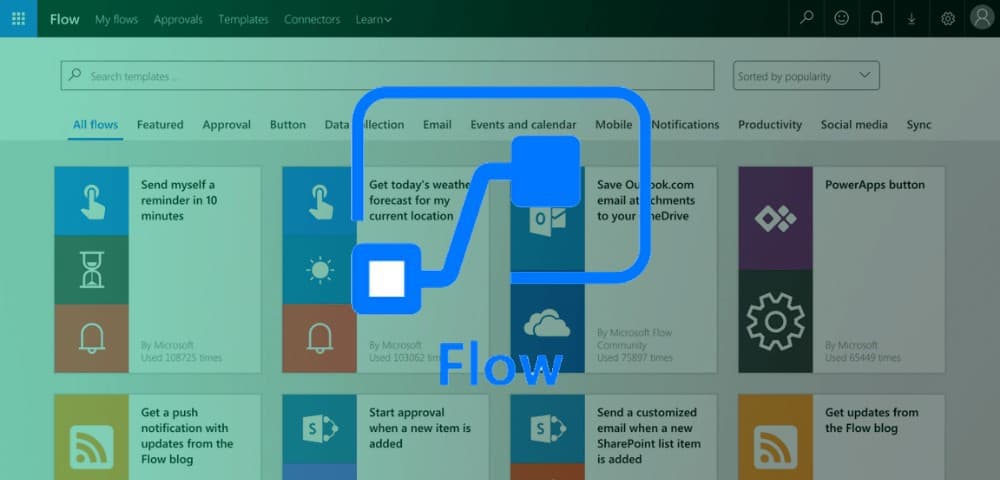Open Connectors in the top navigation
1000x480 pixels.
point(312,19)
